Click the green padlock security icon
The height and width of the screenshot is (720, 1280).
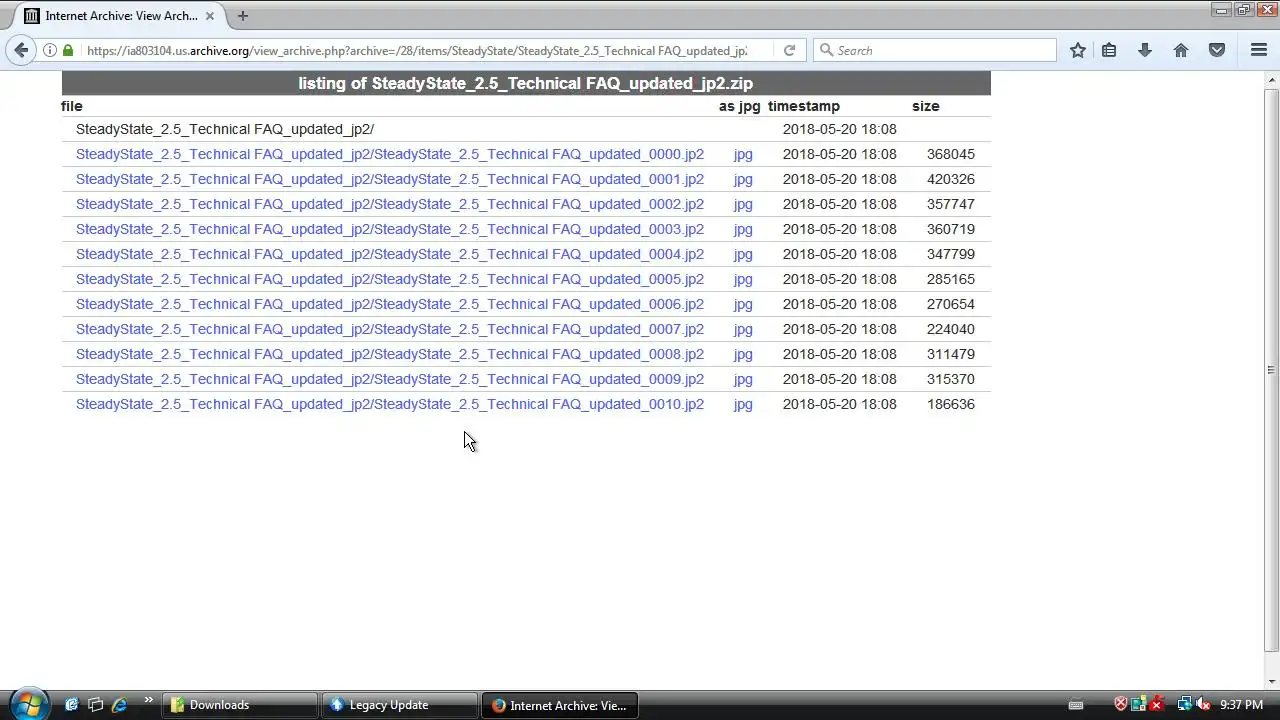point(68,50)
